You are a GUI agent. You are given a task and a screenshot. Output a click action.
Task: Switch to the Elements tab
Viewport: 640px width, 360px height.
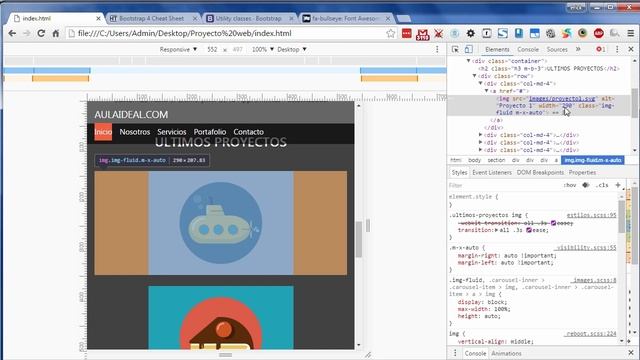(x=497, y=49)
